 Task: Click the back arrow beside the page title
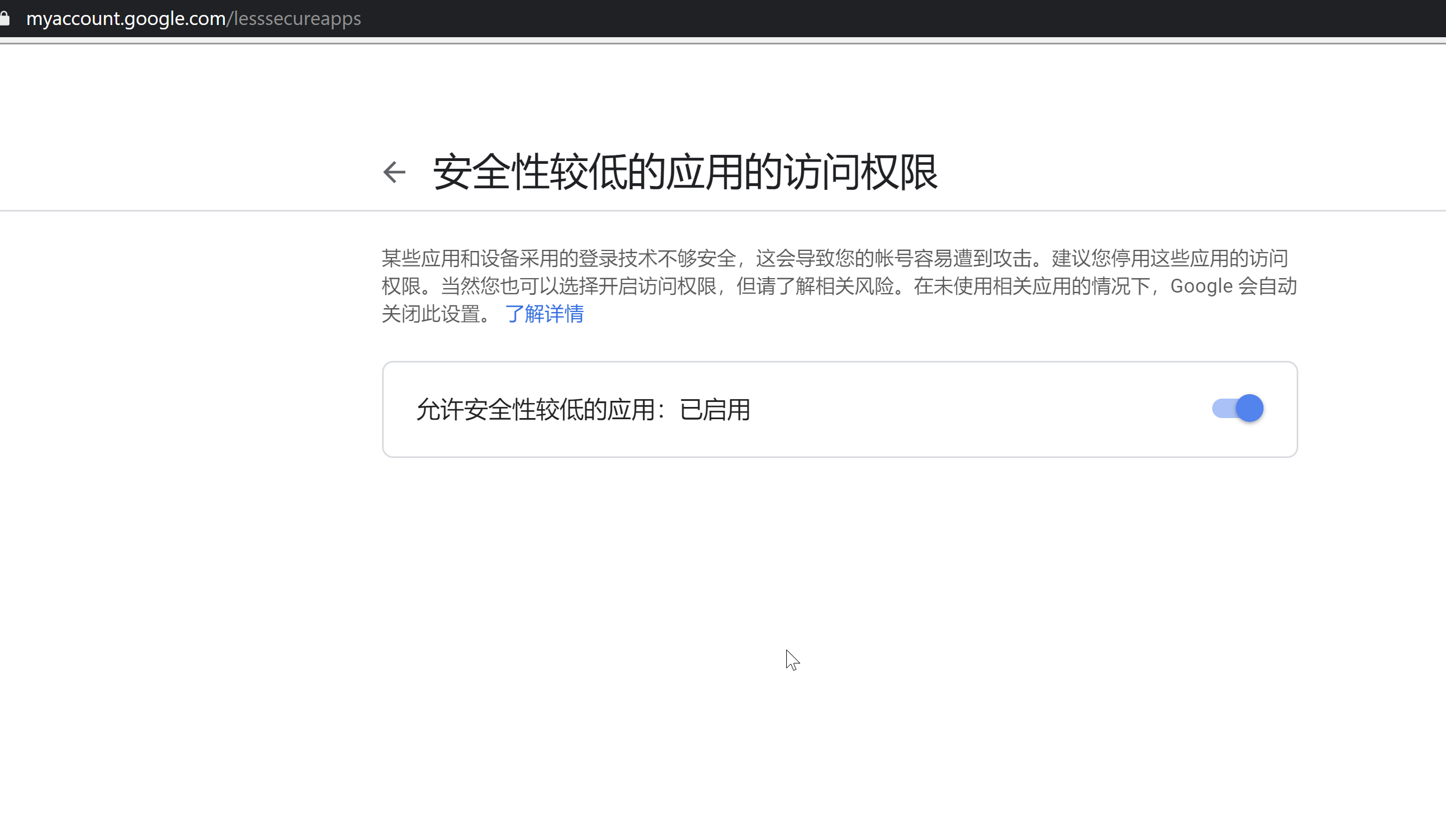394,172
